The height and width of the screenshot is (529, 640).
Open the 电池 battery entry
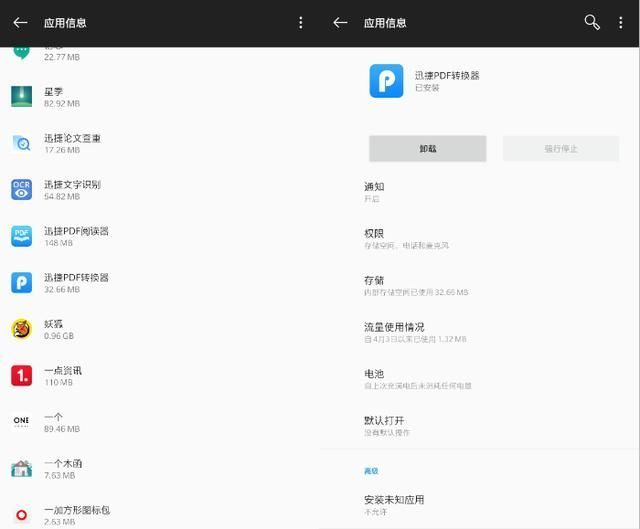480,379
